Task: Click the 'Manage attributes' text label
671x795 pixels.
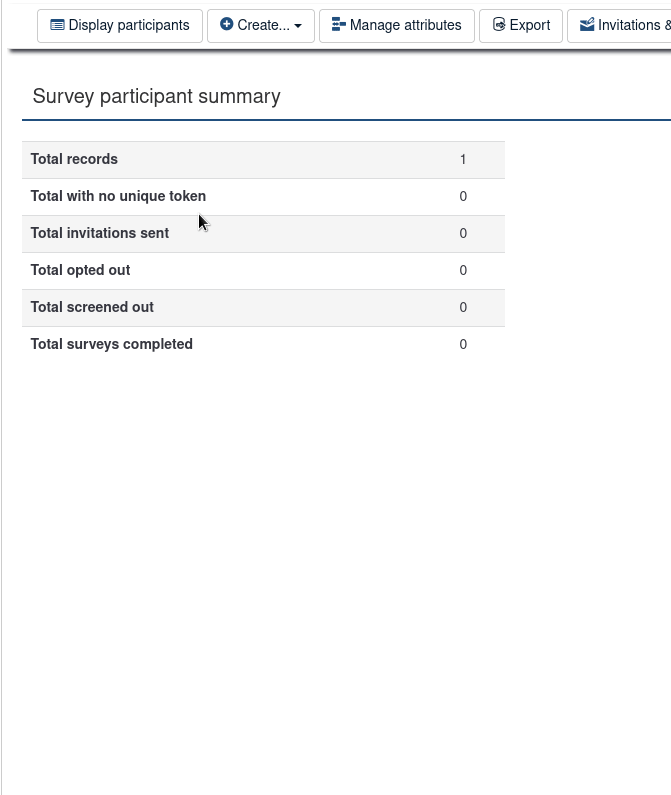Action: click(x=406, y=25)
